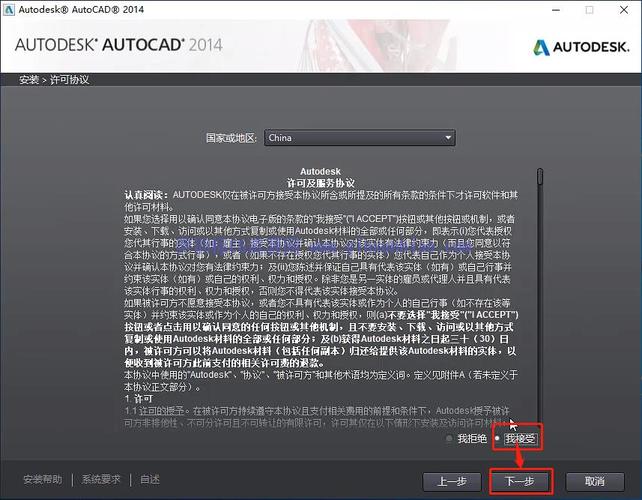Click the 下一步 button
The image size is (642, 500).
click(521, 481)
